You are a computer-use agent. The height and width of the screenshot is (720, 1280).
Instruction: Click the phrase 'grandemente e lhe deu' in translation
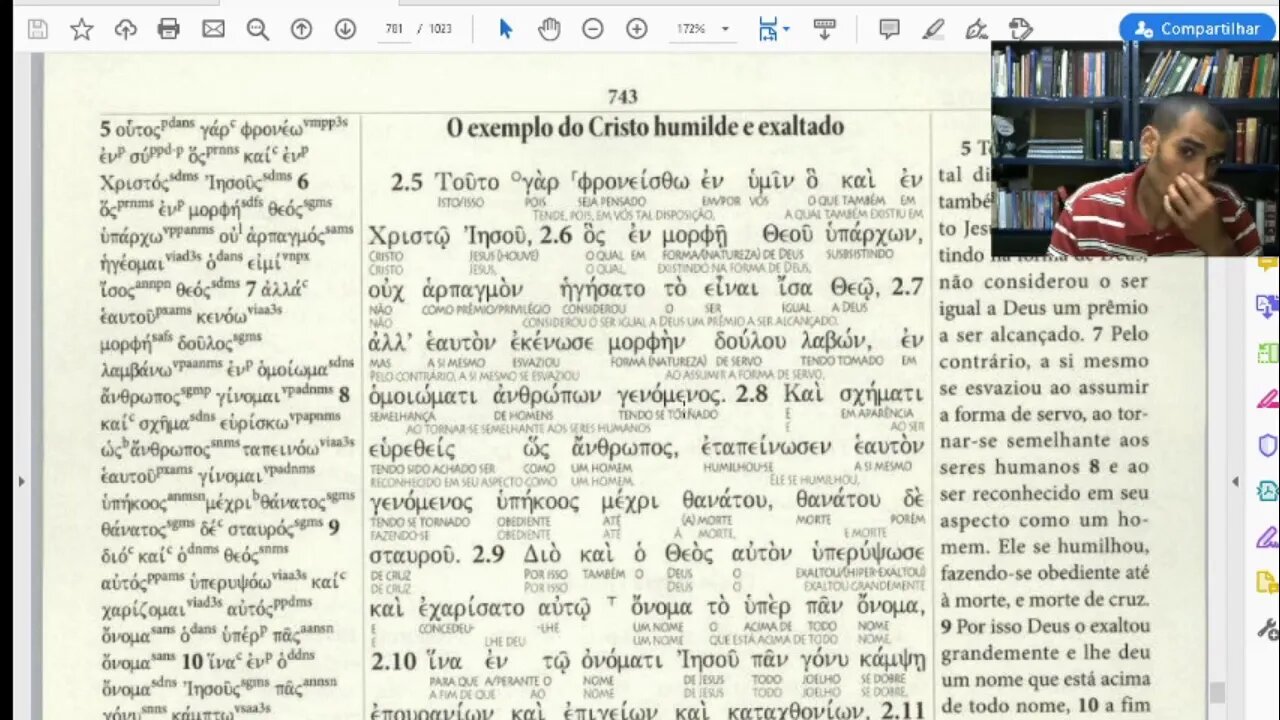(1044, 654)
